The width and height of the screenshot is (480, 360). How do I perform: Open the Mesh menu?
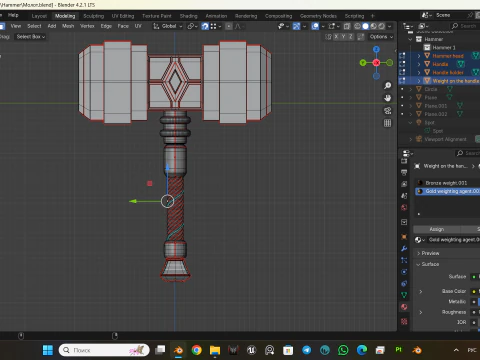(x=68, y=26)
